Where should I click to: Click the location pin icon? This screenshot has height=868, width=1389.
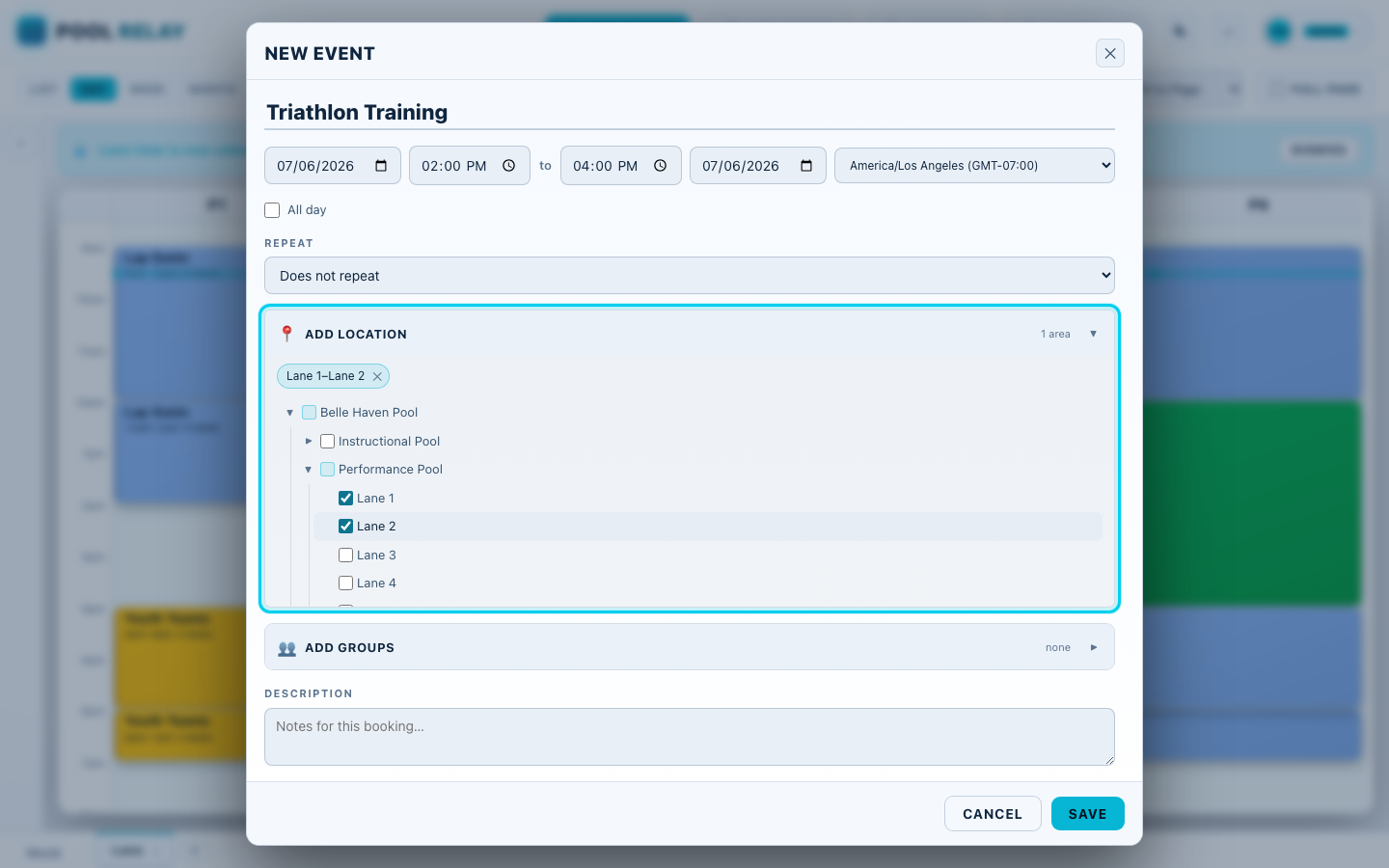(286, 334)
